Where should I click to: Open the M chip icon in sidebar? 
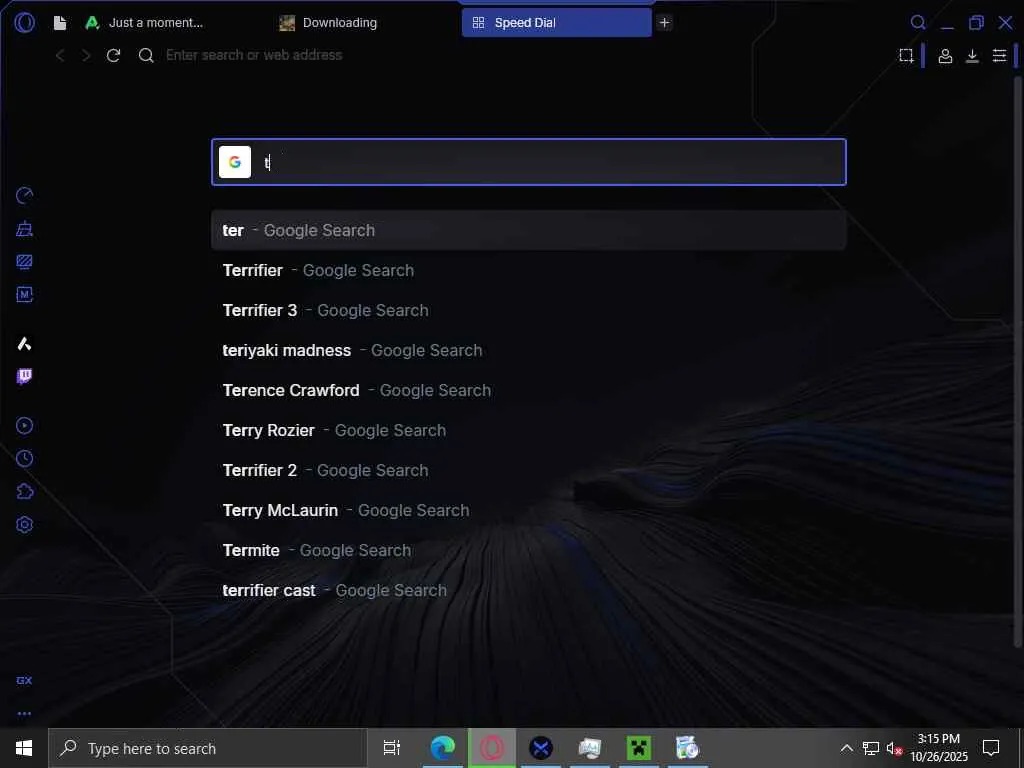(24, 295)
